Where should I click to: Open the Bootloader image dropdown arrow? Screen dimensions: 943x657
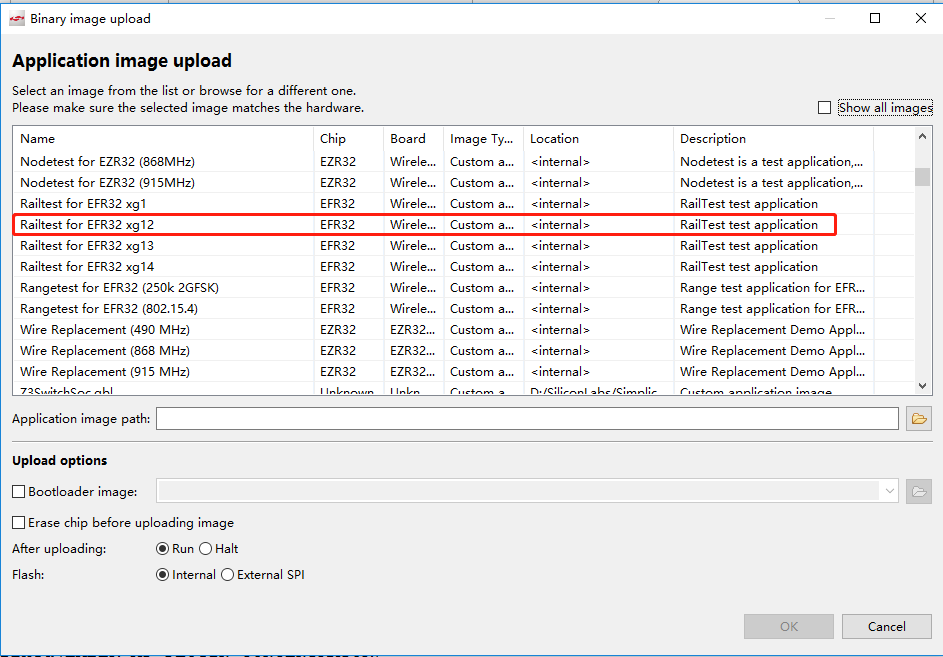[x=889, y=492]
